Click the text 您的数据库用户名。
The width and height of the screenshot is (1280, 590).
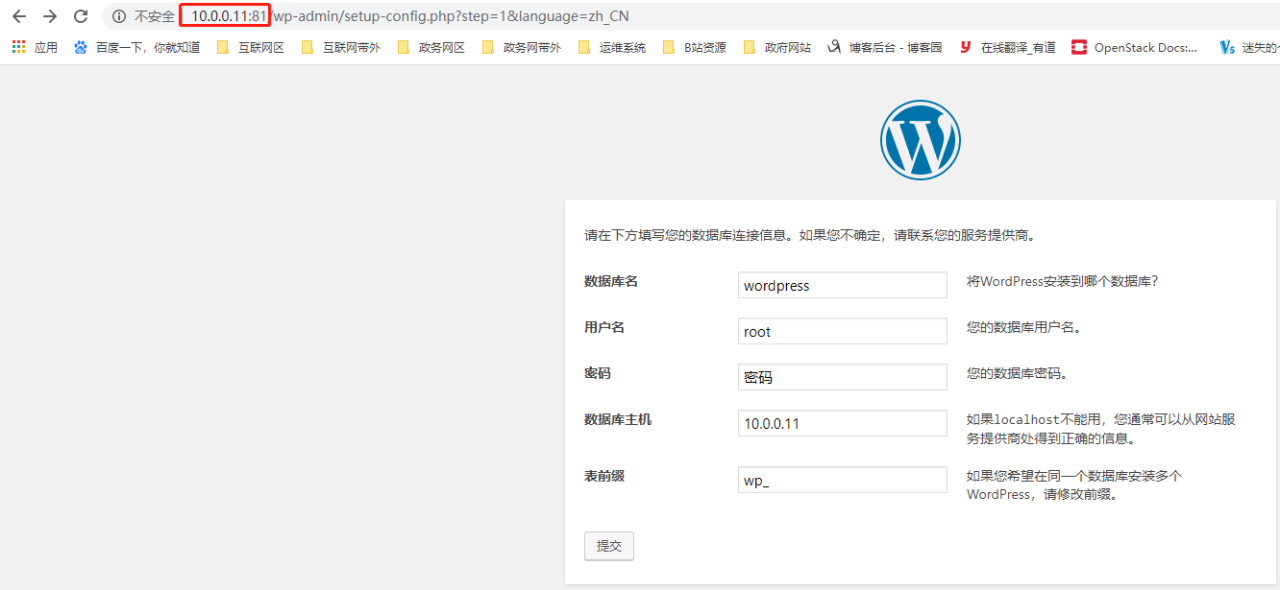point(1024,327)
